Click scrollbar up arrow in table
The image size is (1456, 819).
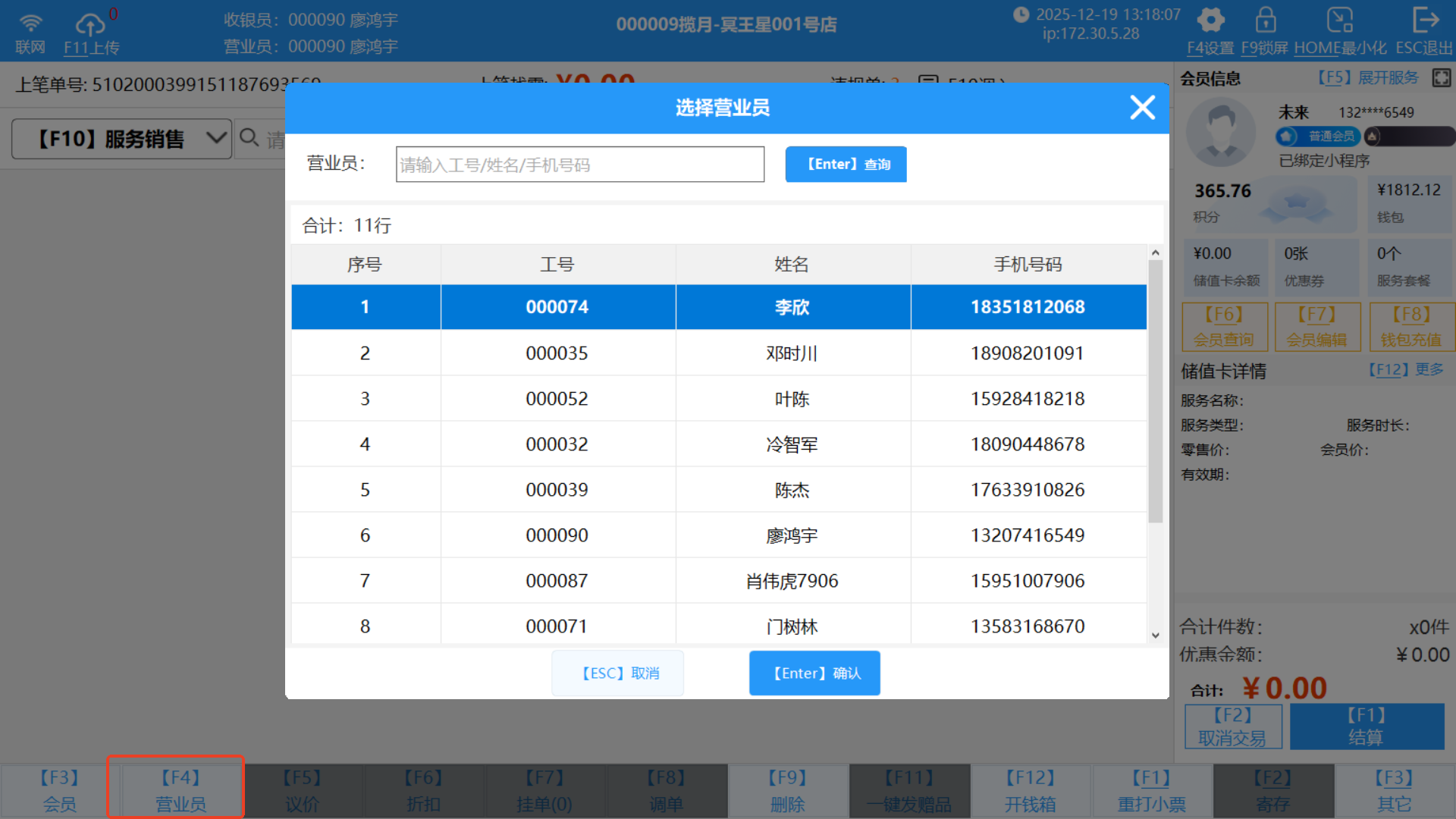coord(1156,253)
